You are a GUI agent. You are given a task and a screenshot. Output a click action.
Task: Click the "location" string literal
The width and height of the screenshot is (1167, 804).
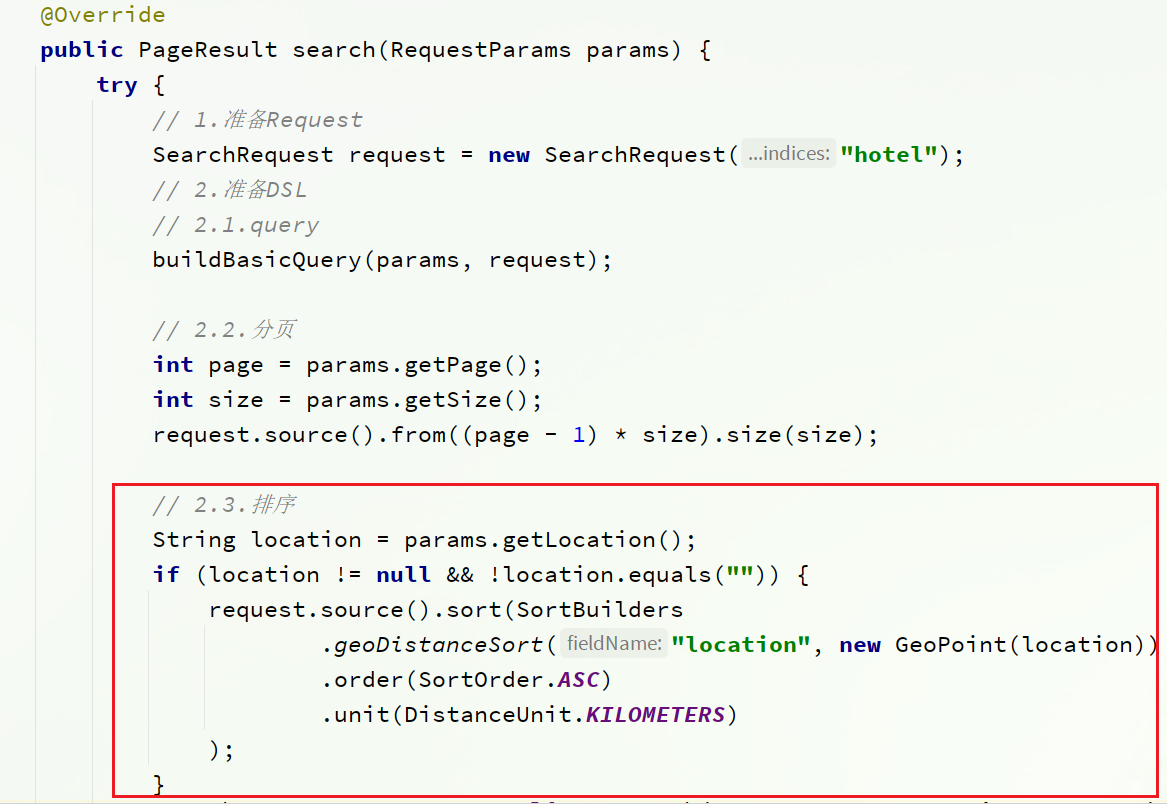741,645
